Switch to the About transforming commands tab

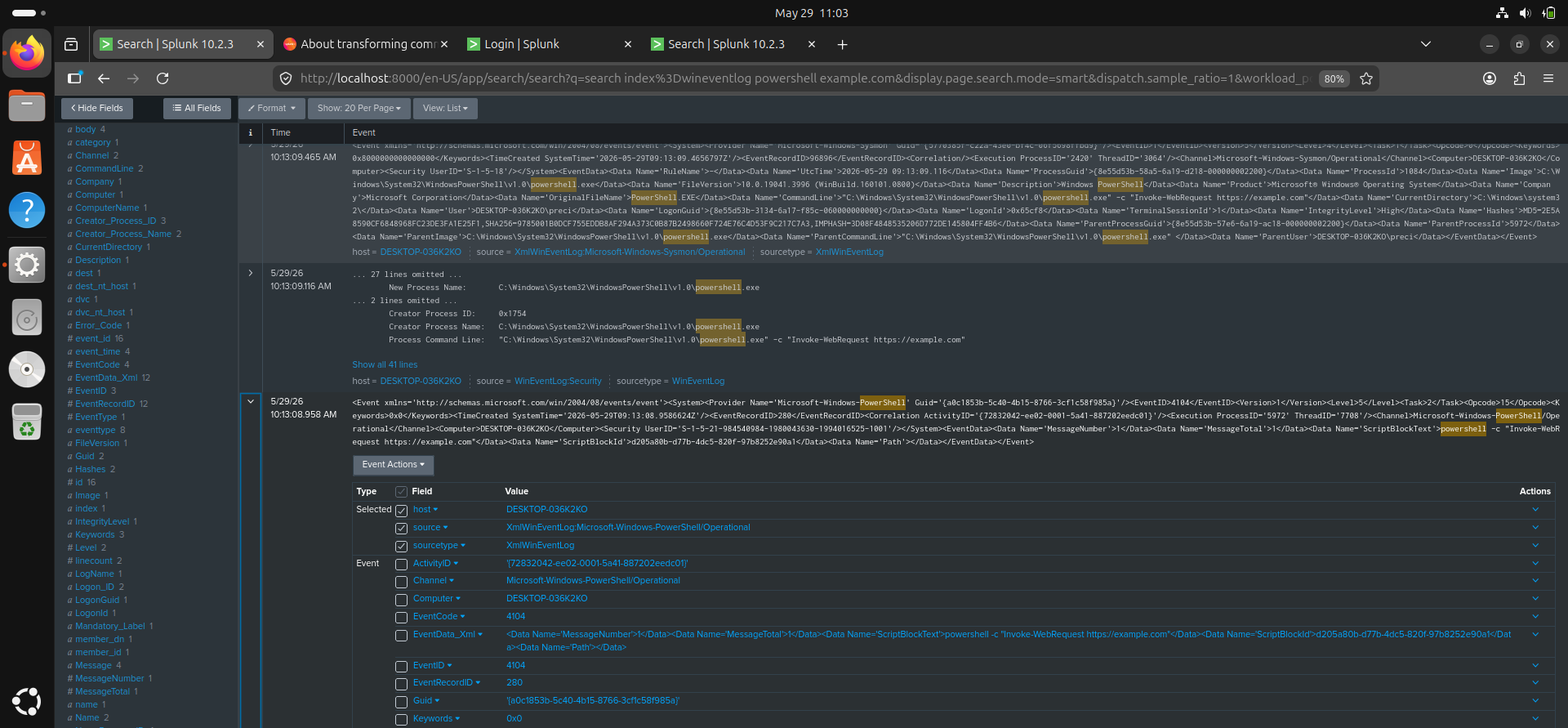(365, 44)
